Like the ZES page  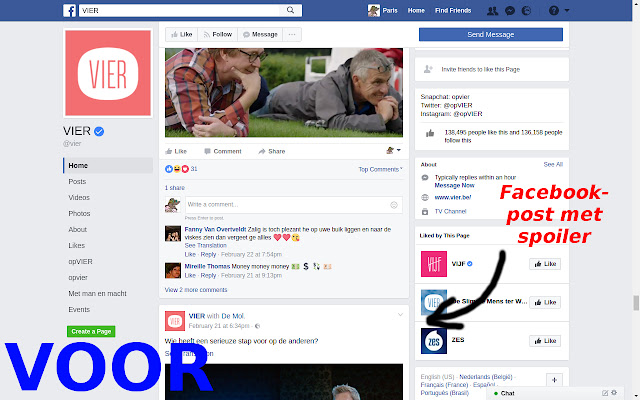click(x=545, y=341)
